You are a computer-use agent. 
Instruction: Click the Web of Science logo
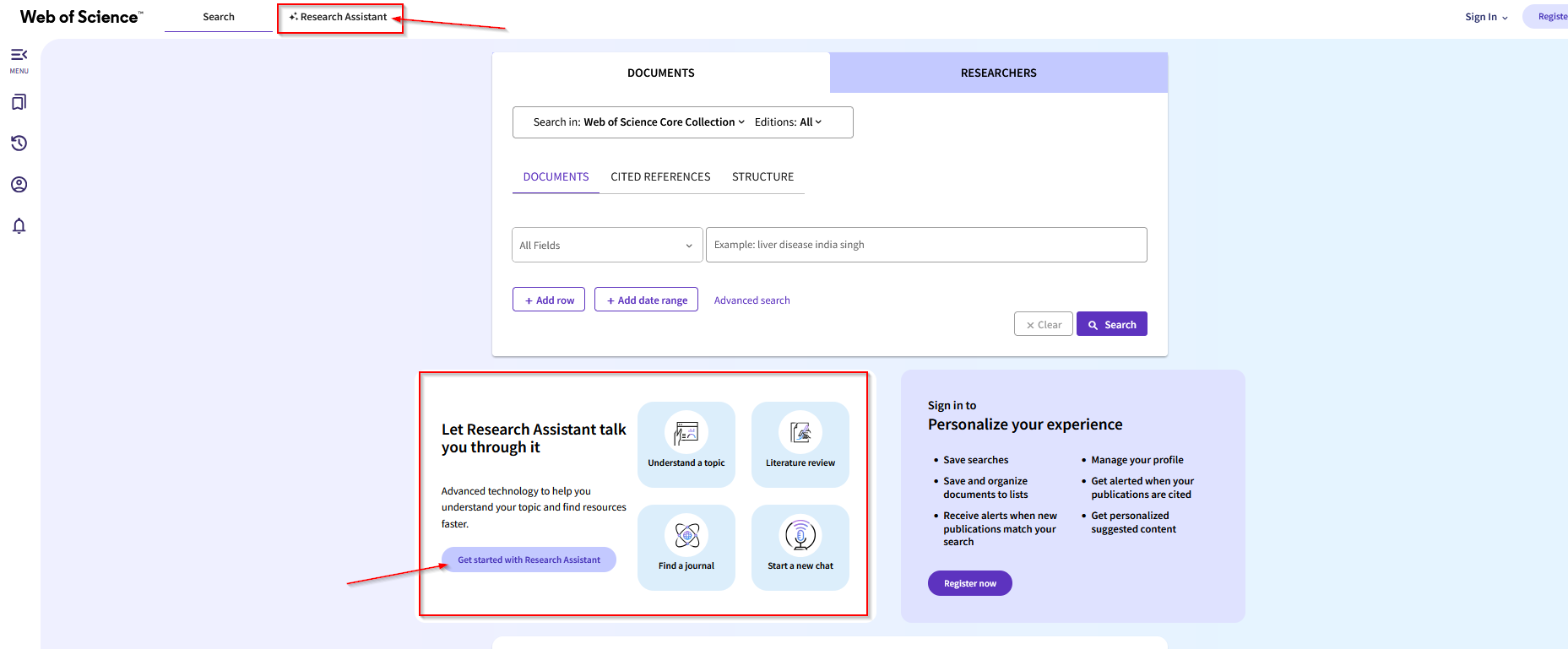(x=82, y=17)
